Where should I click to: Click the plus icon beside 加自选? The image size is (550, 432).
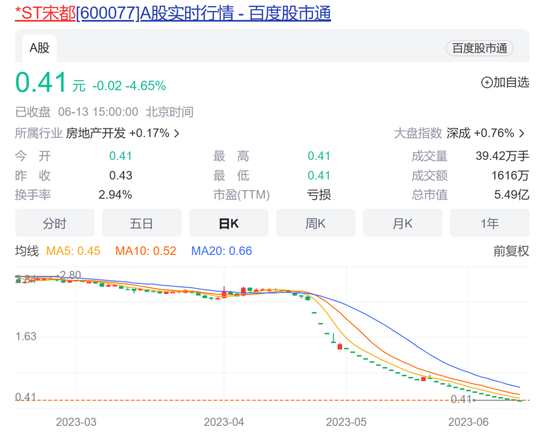point(486,83)
